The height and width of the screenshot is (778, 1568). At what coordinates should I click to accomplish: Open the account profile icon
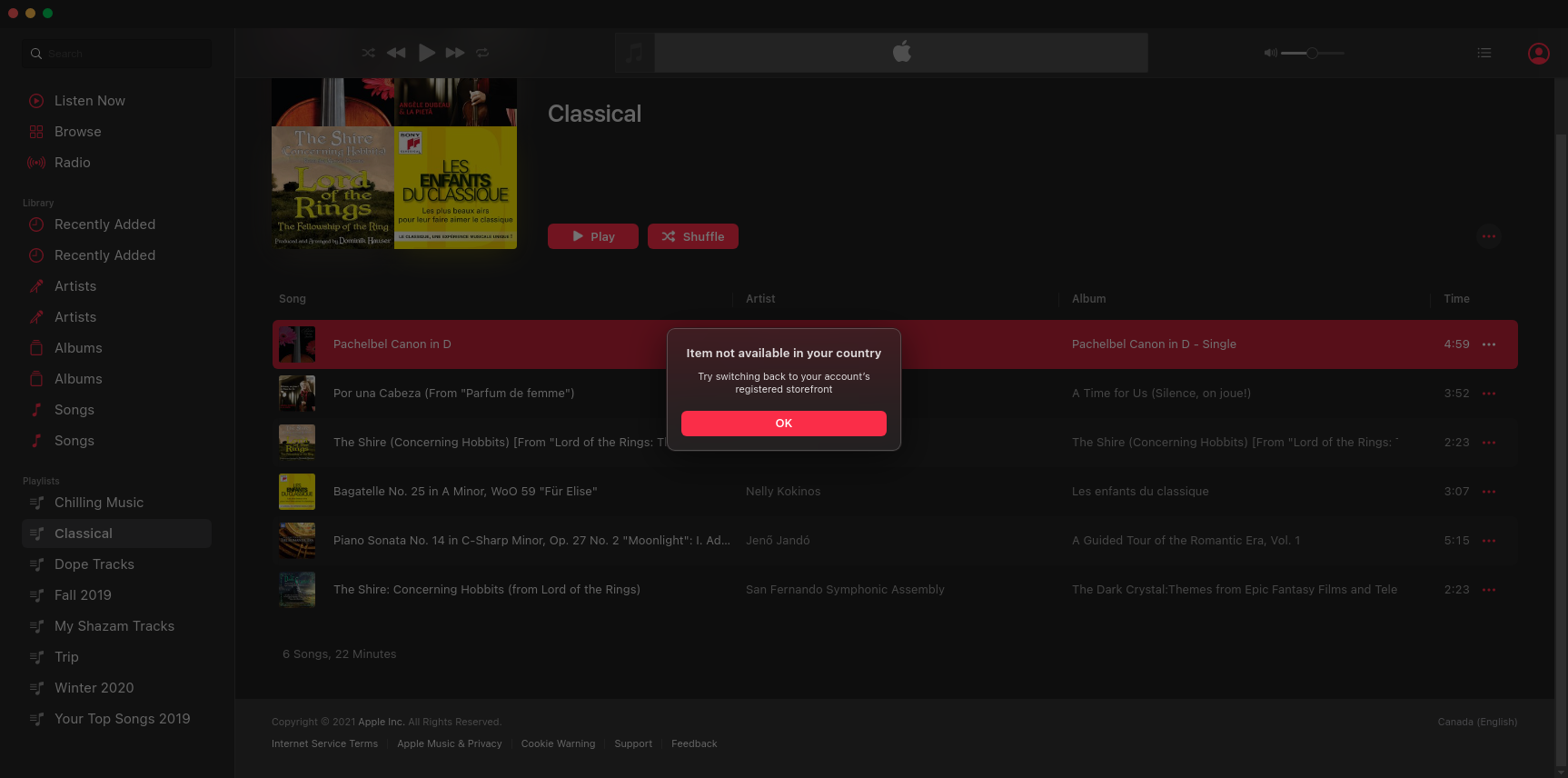tap(1538, 54)
